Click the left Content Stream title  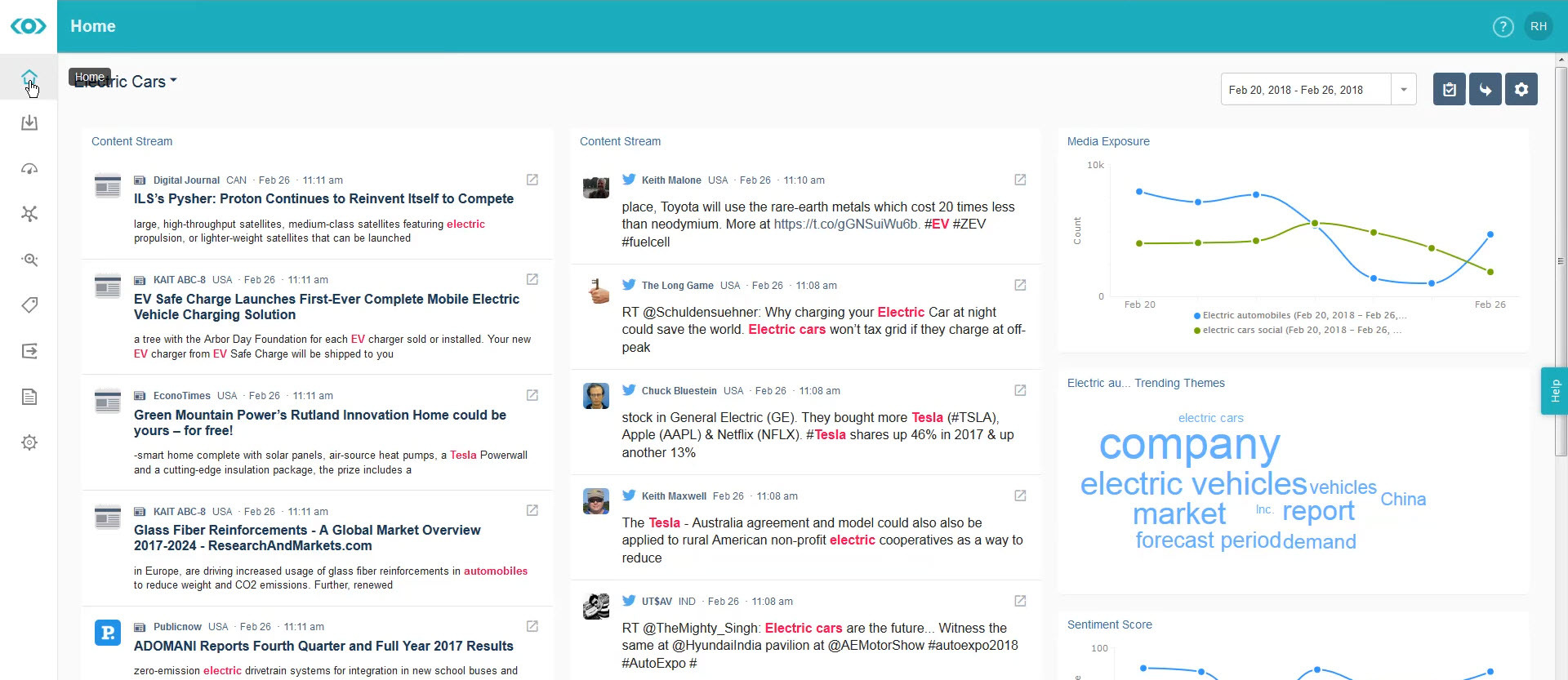point(131,141)
